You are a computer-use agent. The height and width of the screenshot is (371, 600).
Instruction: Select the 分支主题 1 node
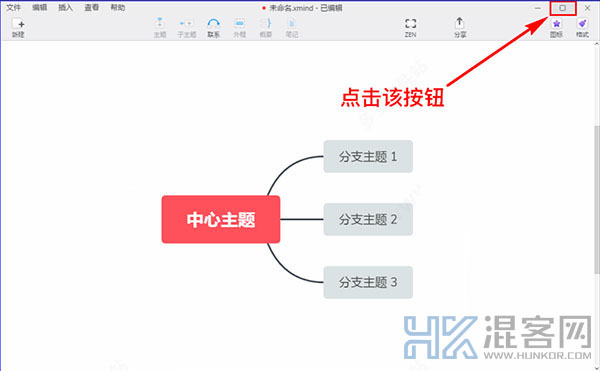pos(368,156)
